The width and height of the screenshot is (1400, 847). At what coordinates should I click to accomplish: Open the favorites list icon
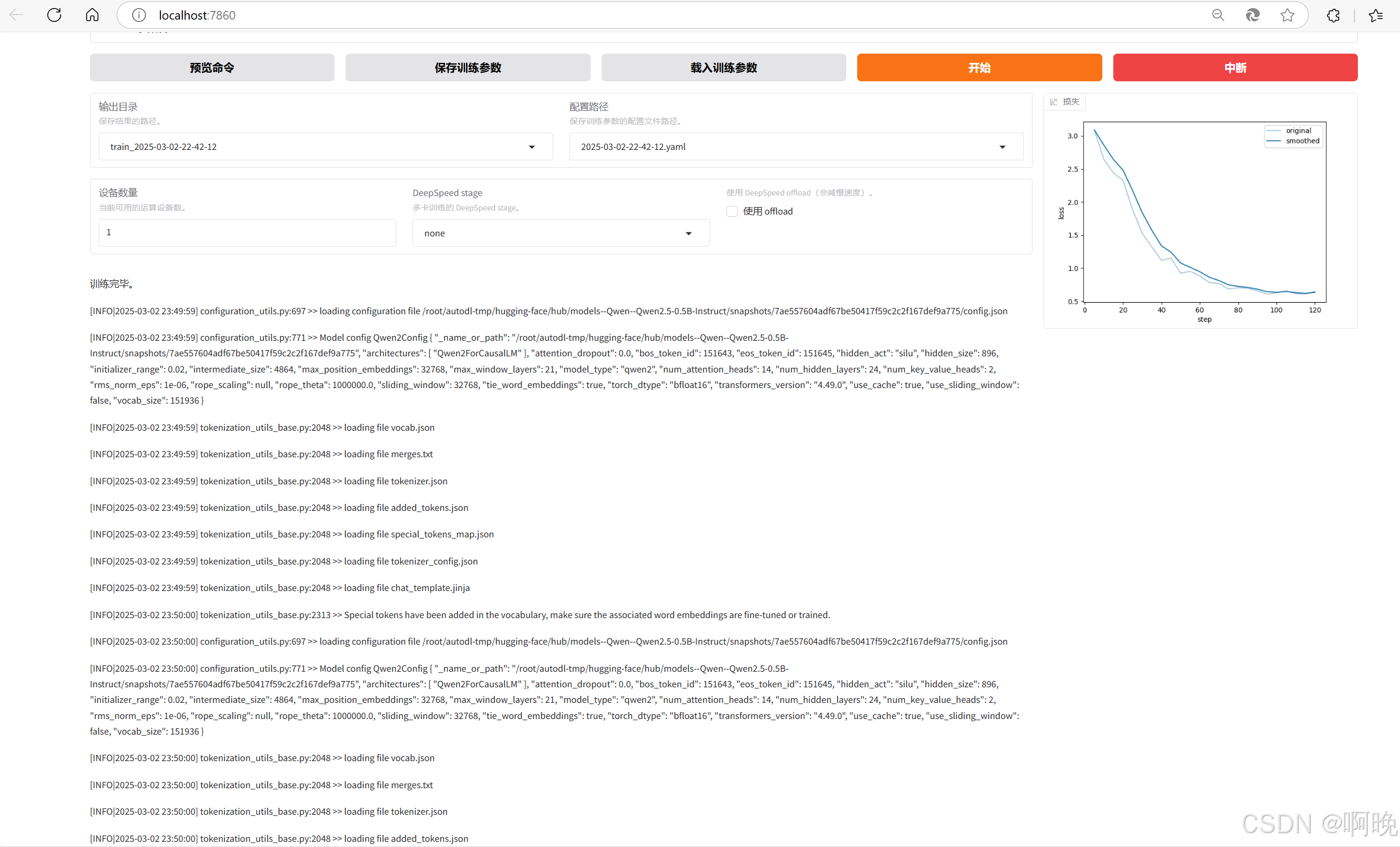coord(1376,15)
